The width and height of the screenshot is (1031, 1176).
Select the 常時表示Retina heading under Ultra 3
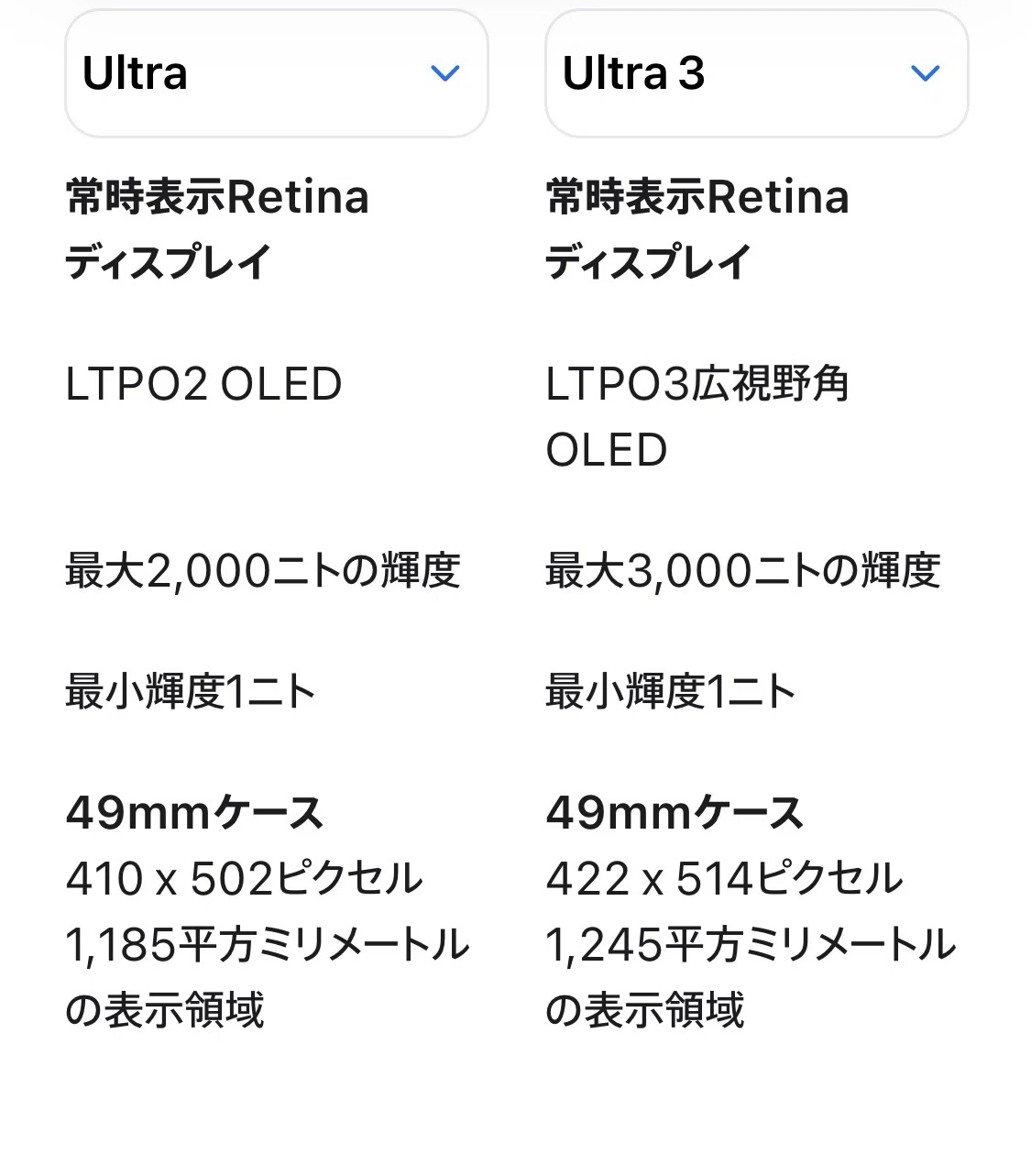coord(697,229)
